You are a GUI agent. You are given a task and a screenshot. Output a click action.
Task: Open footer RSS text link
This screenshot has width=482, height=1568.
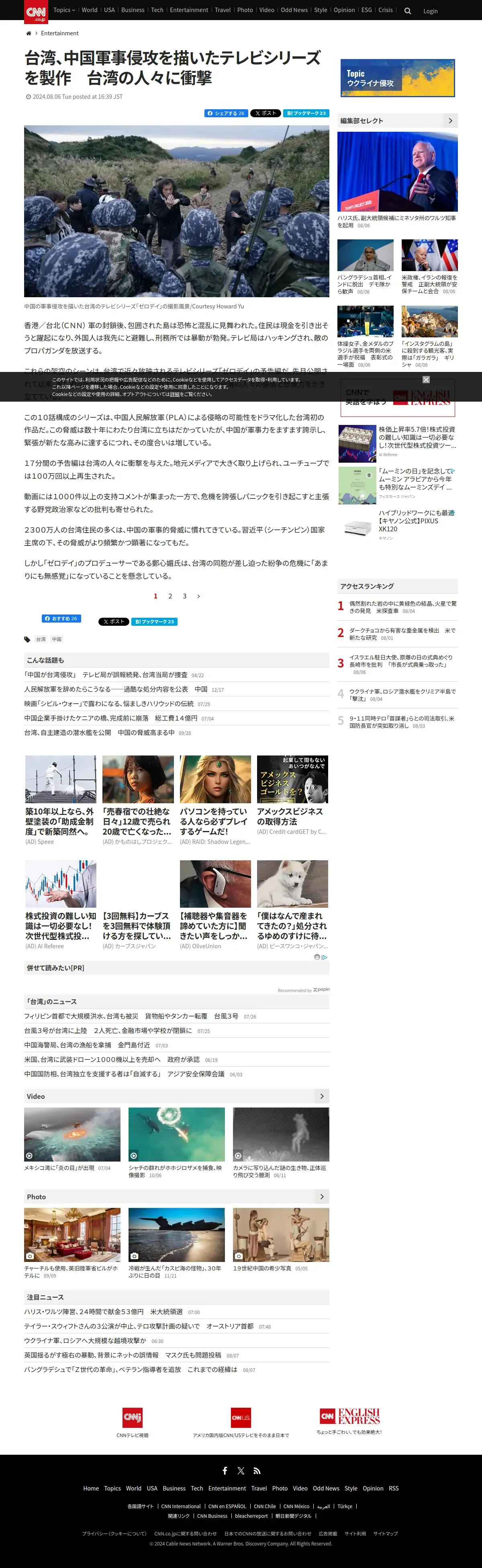(394, 1489)
